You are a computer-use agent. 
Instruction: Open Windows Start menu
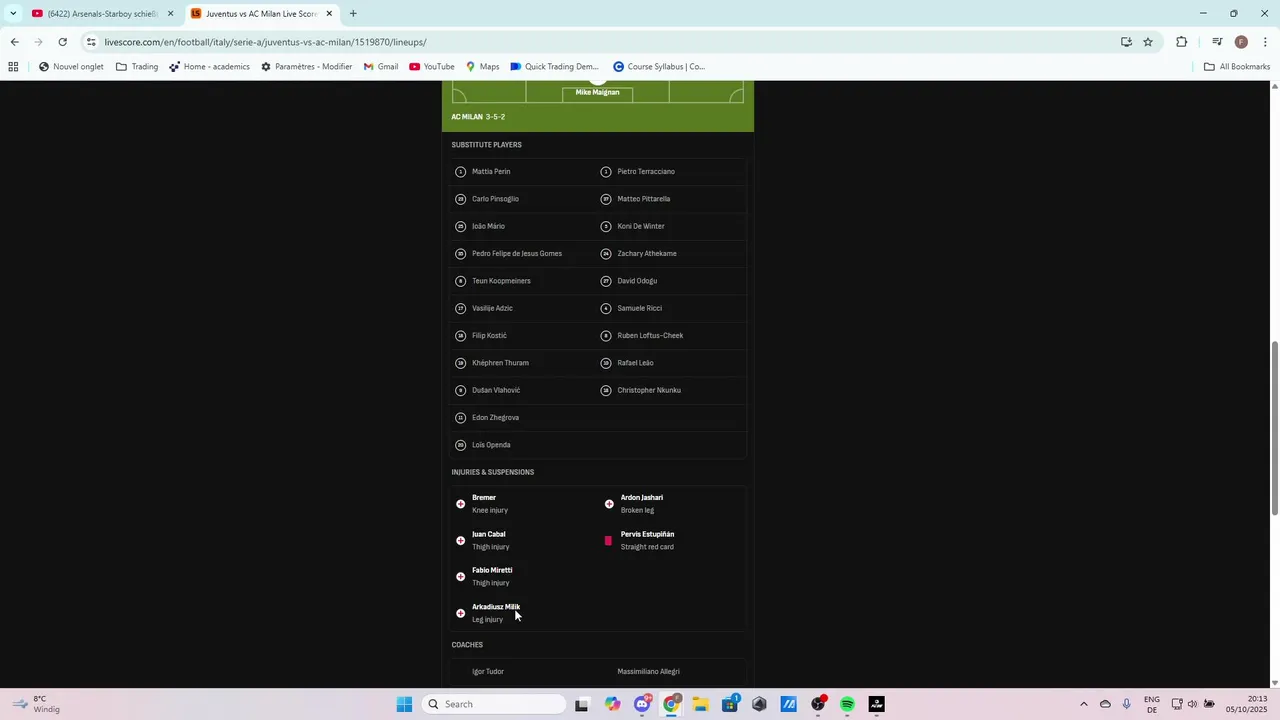point(404,704)
